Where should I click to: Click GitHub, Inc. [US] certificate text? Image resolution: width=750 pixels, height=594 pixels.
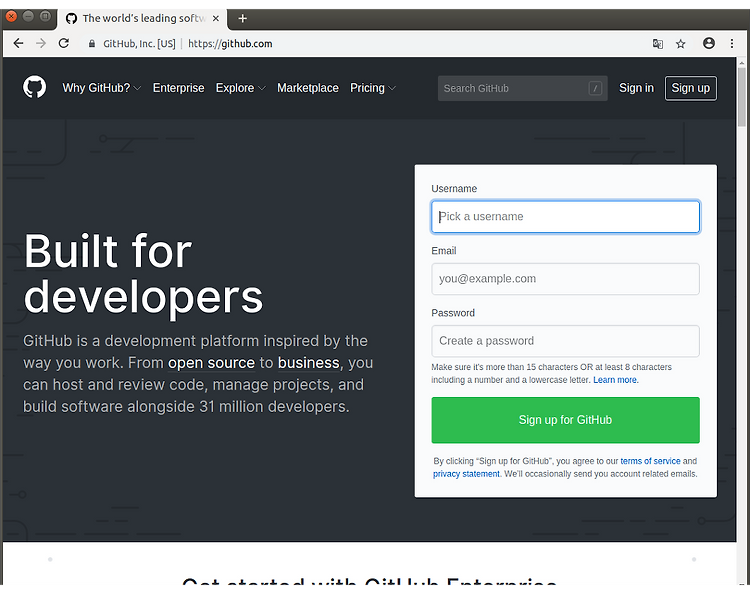tap(139, 44)
